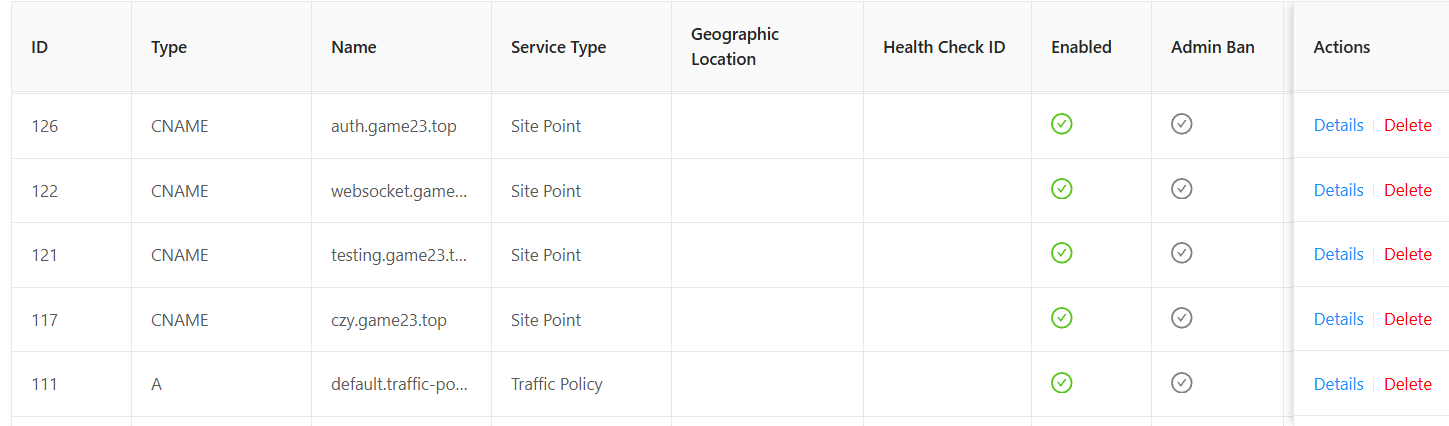Image resolution: width=1449 pixels, height=426 pixels.
Task: Click Enabled status icon for testing.game23 row
Action: (x=1061, y=253)
